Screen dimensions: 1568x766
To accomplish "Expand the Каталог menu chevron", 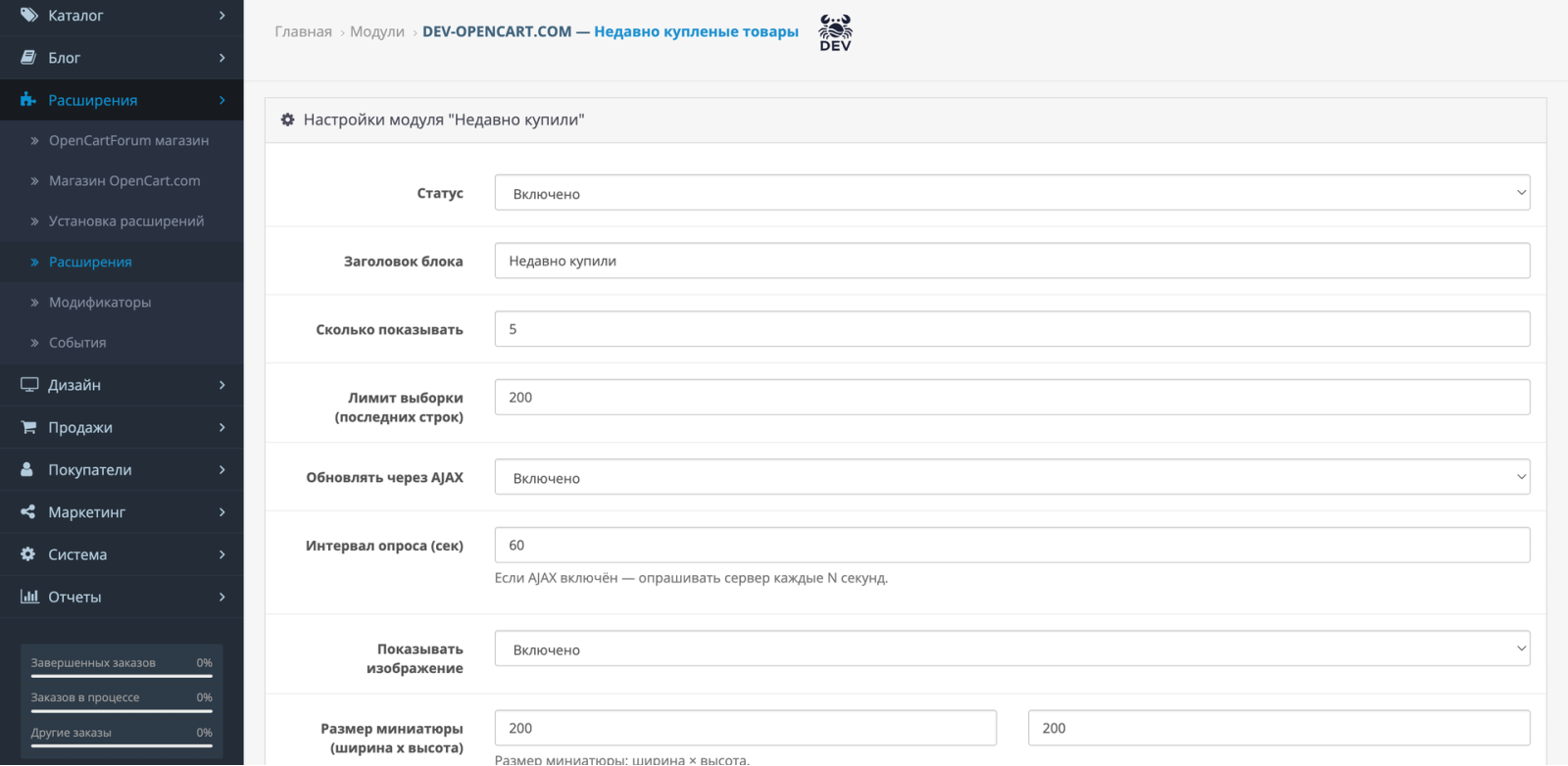I will point(222,16).
